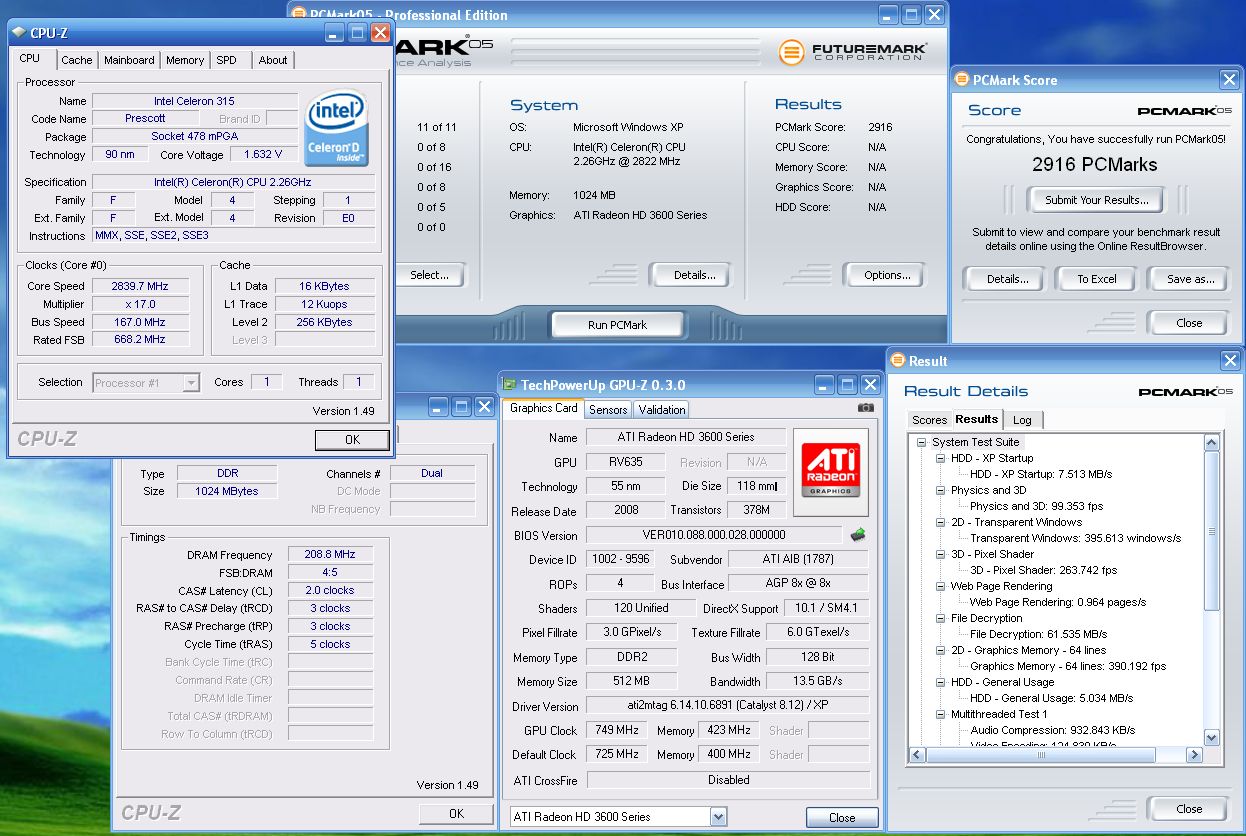Click OK in the front CPU-Z window
The height and width of the screenshot is (836, 1246).
pos(352,440)
